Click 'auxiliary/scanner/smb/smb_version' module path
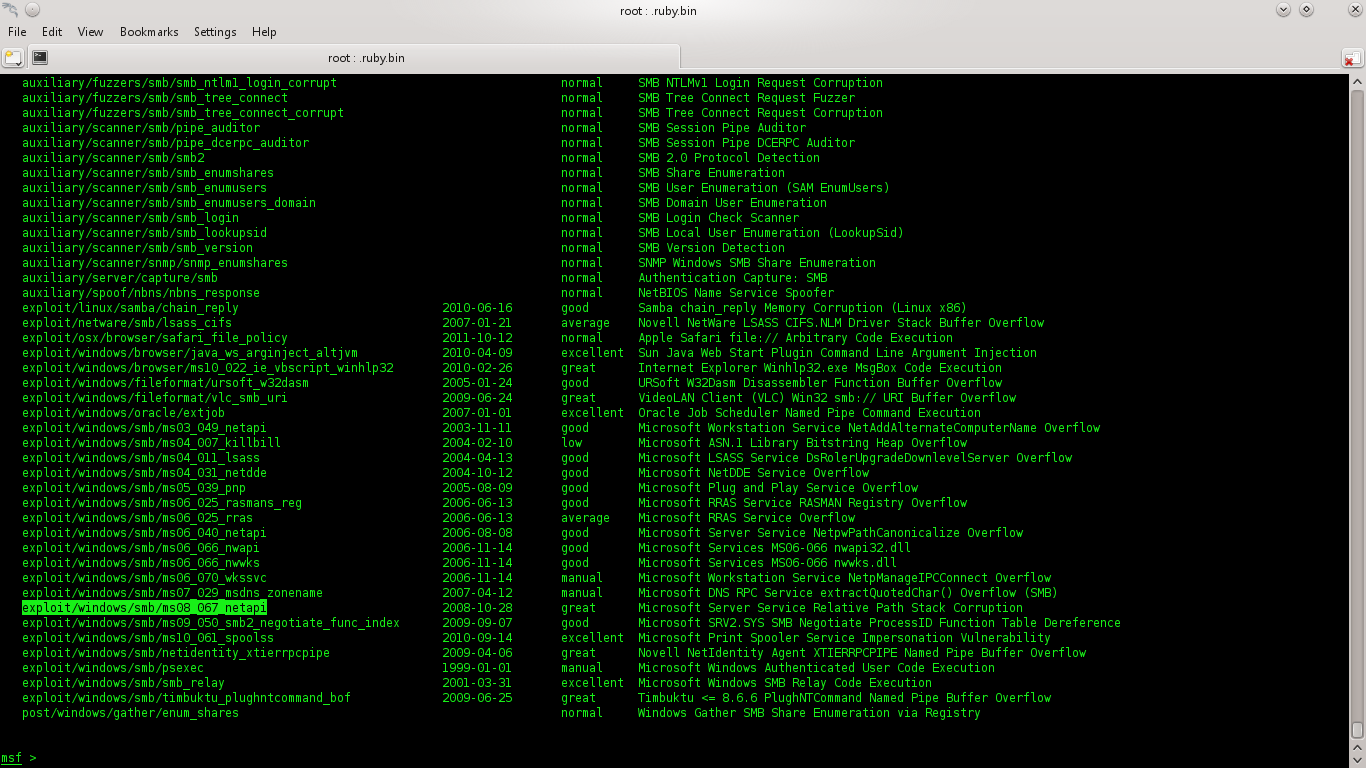The width and height of the screenshot is (1366, 768). 137,248
